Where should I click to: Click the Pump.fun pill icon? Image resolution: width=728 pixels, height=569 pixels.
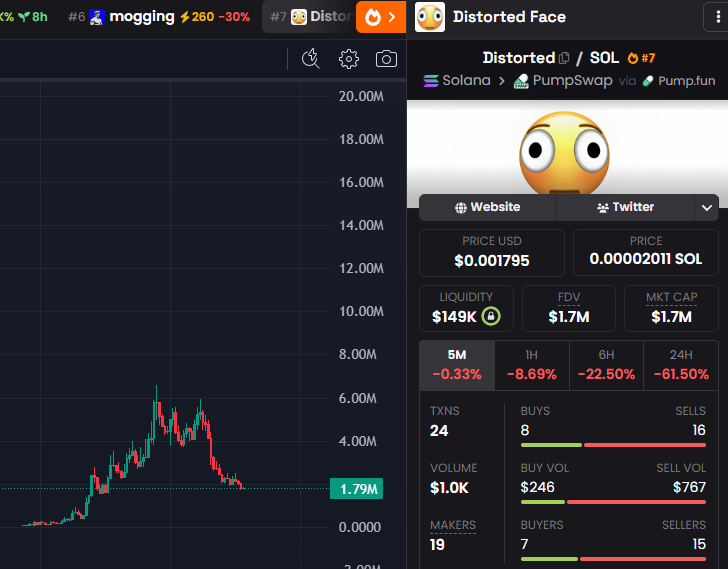(x=648, y=81)
